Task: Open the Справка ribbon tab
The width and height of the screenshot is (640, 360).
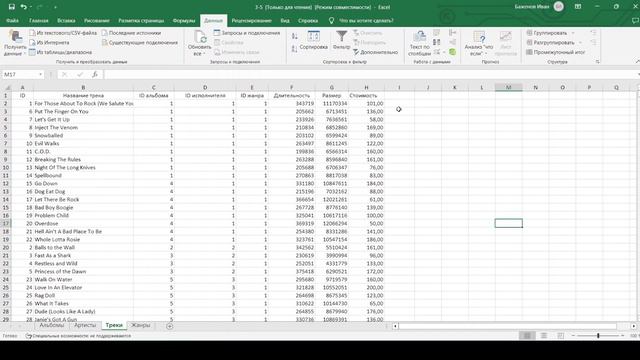Action: [x=308, y=20]
